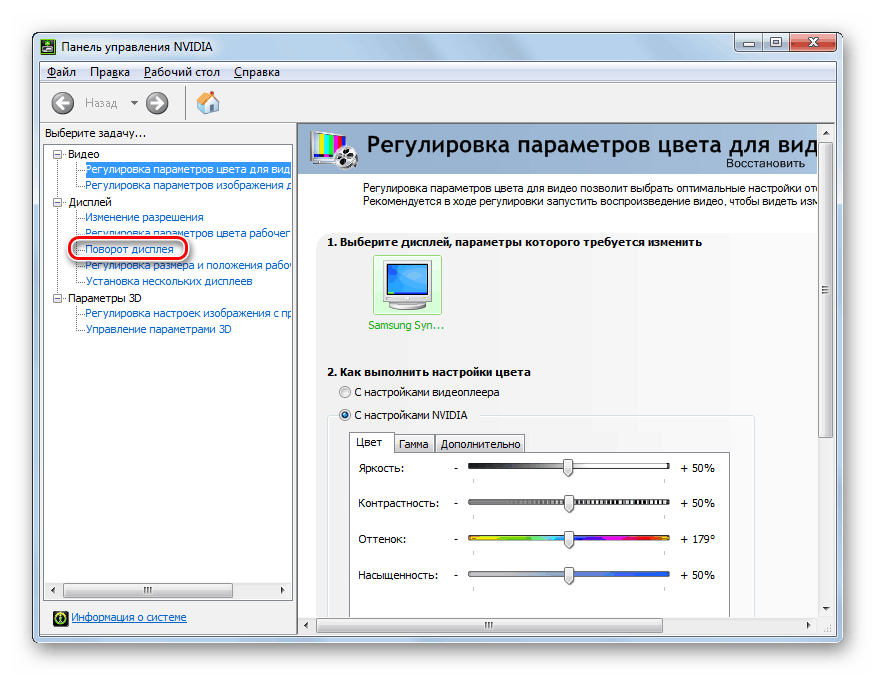Click the color video header icon
The image size is (876, 676).
coord(334,148)
